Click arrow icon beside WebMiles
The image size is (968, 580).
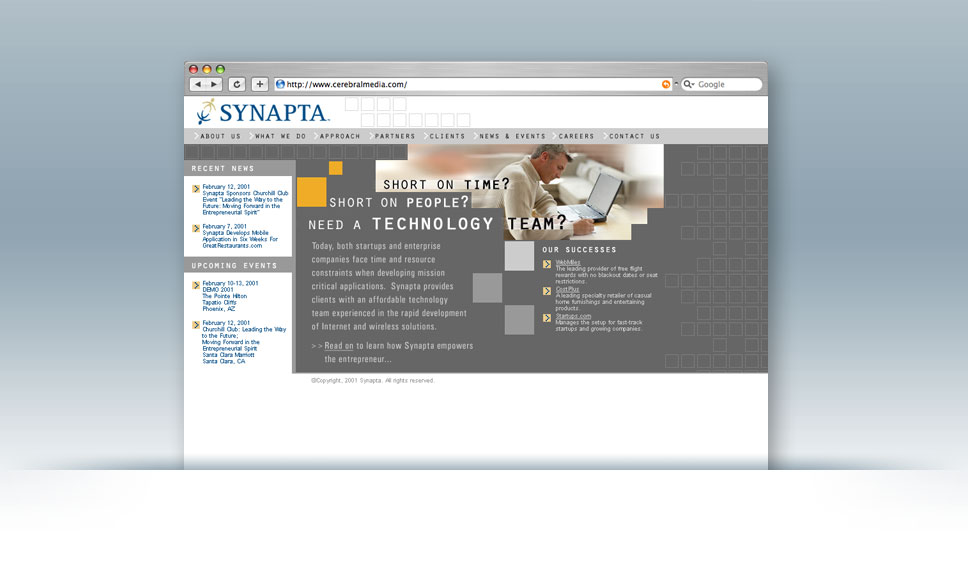(547, 264)
